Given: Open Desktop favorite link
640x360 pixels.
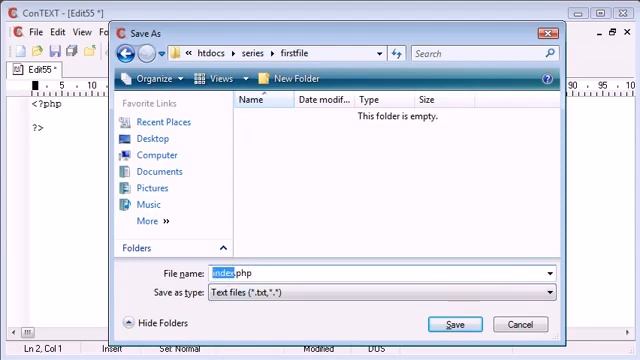Looking at the screenshot, I should [x=153, y=139].
